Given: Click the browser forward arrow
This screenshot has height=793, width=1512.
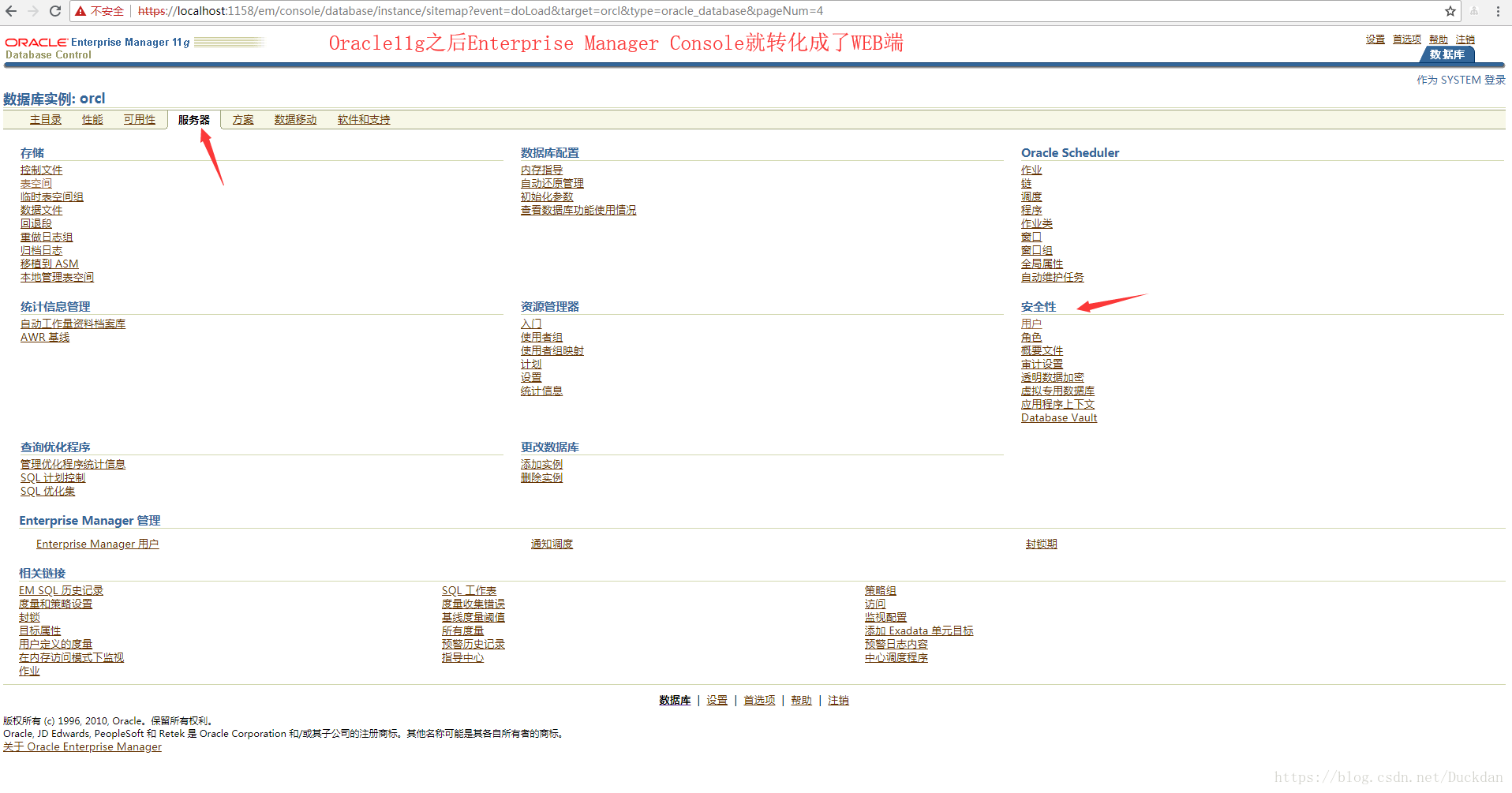Looking at the screenshot, I should point(33,11).
